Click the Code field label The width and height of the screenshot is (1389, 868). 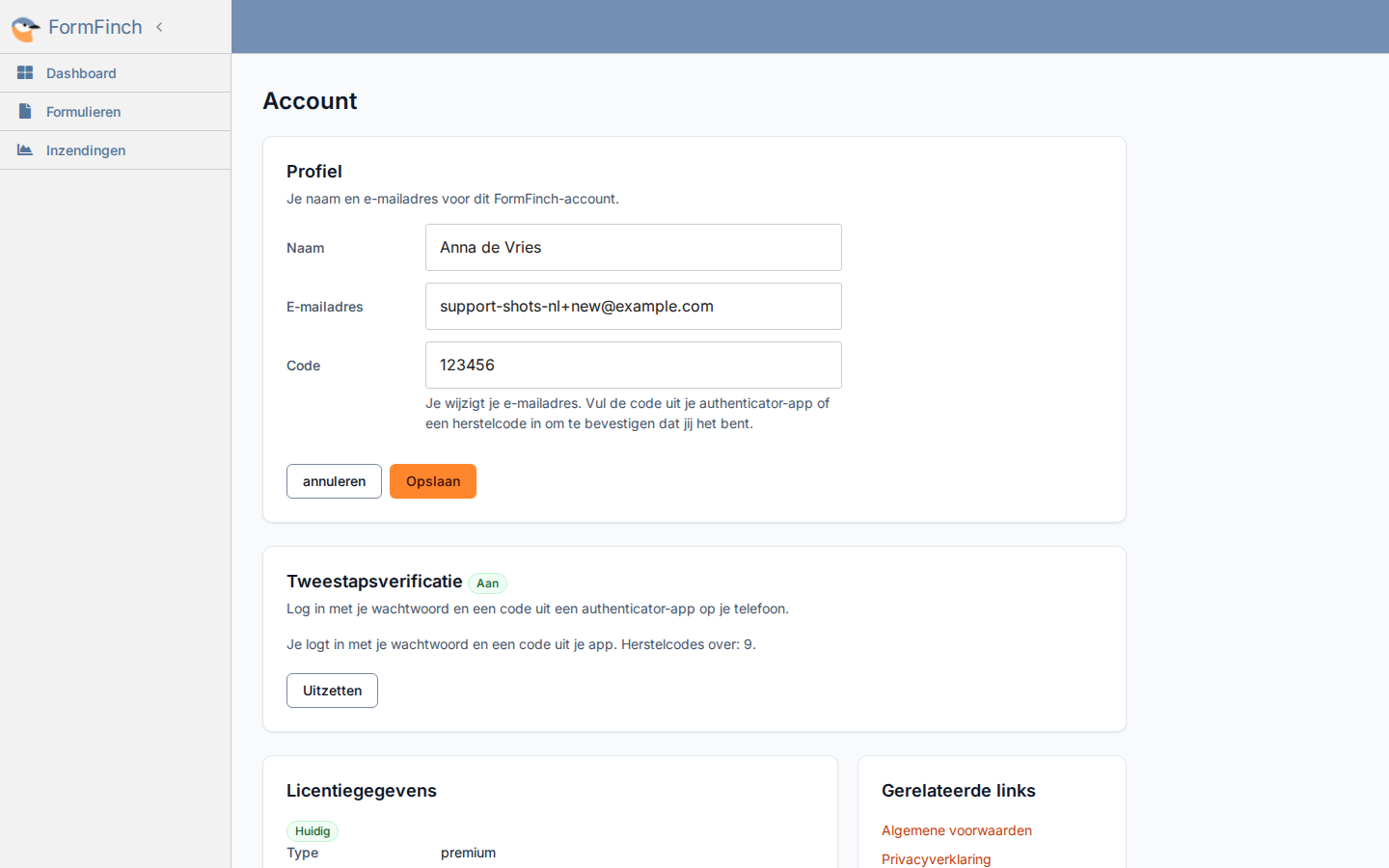[x=304, y=366]
